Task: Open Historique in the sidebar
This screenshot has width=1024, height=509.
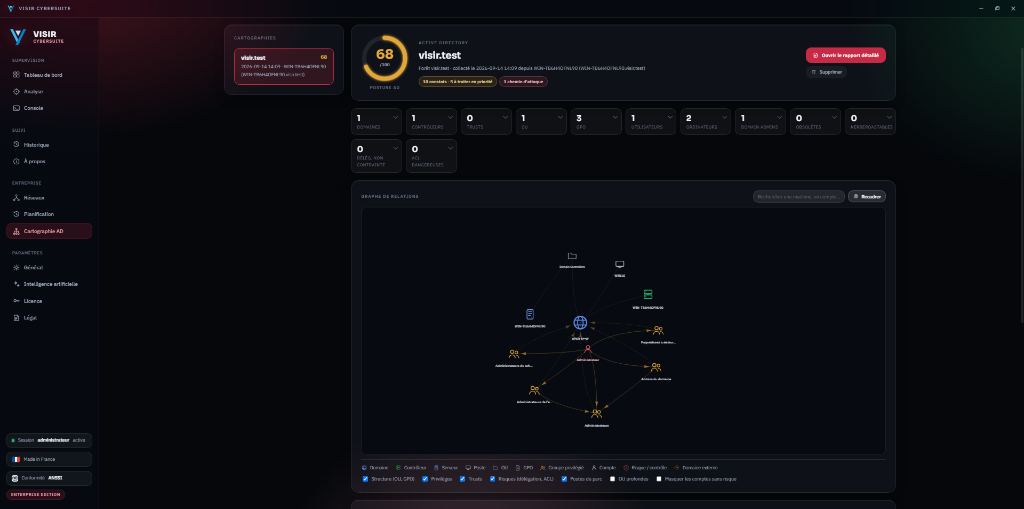Action: pyautogui.click(x=48, y=144)
